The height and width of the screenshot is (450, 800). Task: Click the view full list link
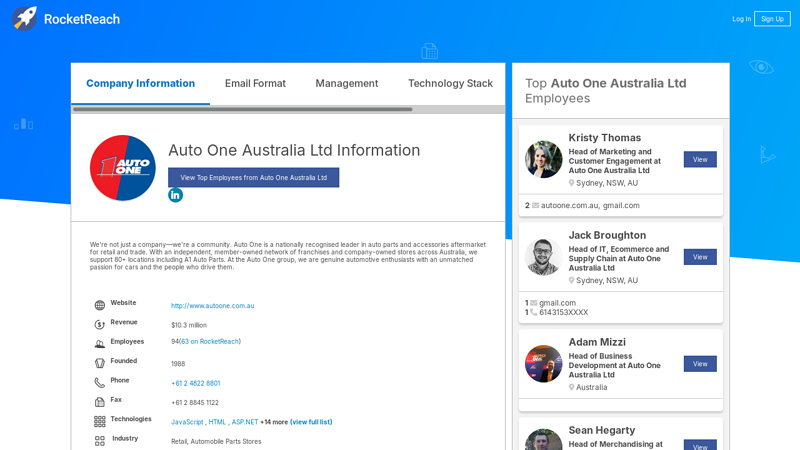click(x=311, y=422)
